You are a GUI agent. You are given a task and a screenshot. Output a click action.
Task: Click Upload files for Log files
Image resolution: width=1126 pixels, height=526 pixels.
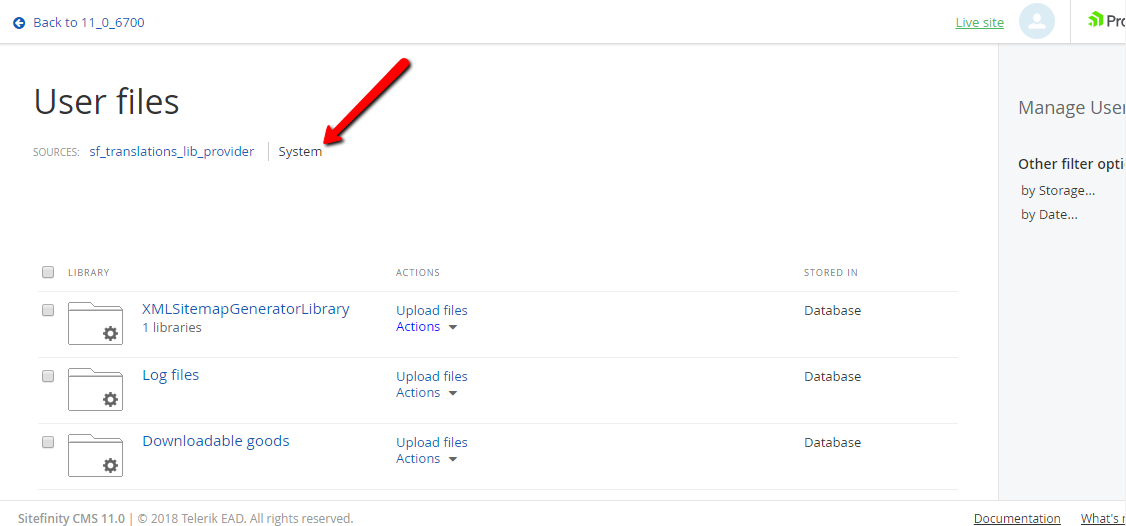[x=432, y=377]
